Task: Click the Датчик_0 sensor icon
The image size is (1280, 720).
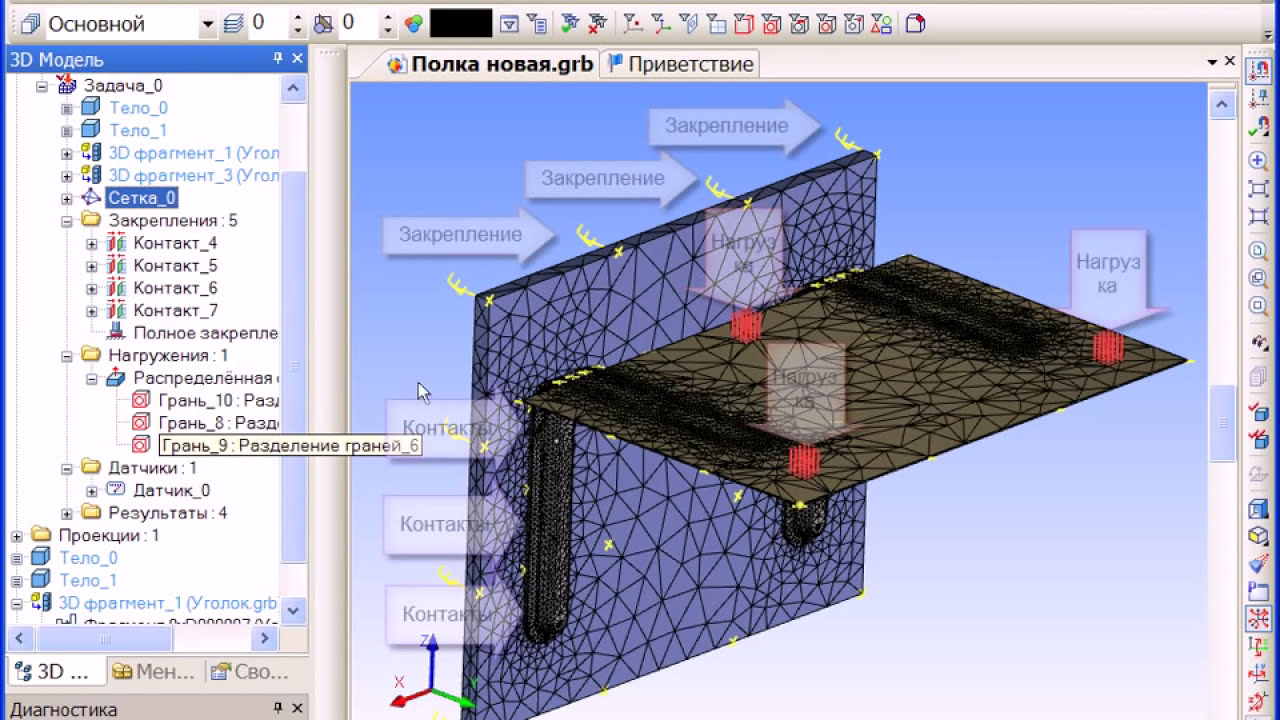Action: pos(117,490)
